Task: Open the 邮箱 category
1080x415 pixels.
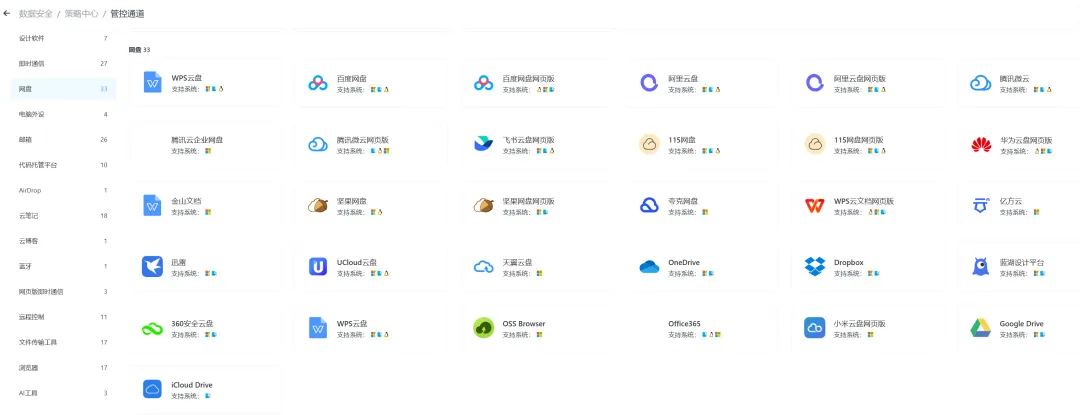Action: pyautogui.click(x=63, y=140)
